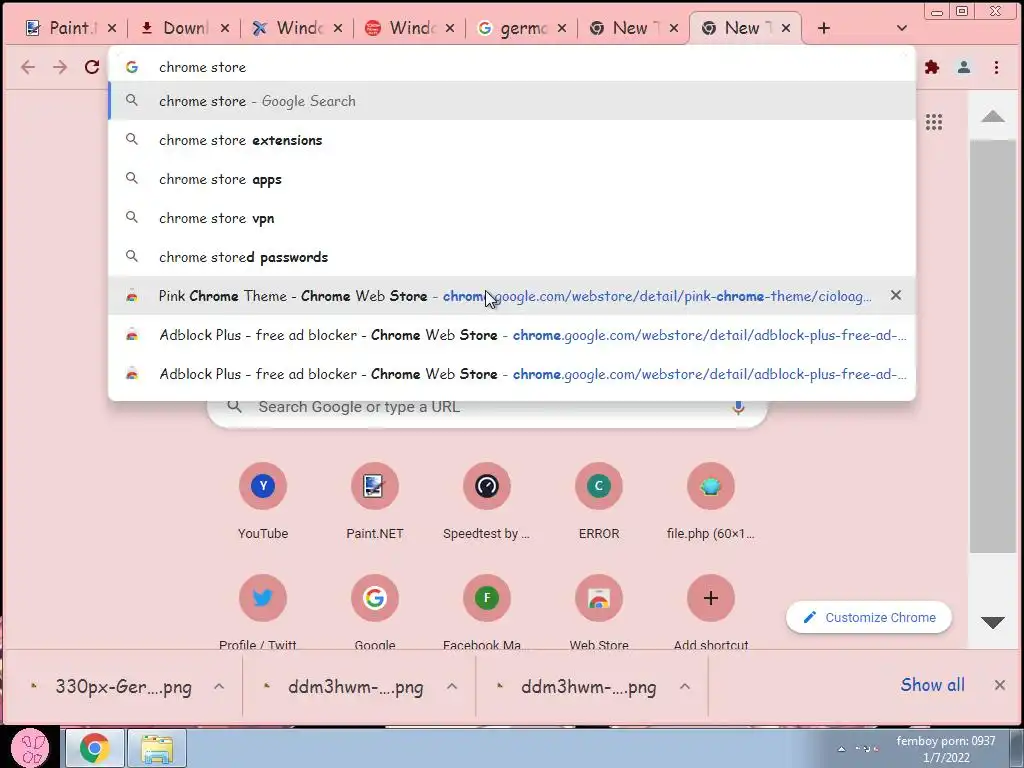Image resolution: width=1024 pixels, height=768 pixels.
Task: Select 'chrome stored passwords' suggestion
Action: [512, 257]
